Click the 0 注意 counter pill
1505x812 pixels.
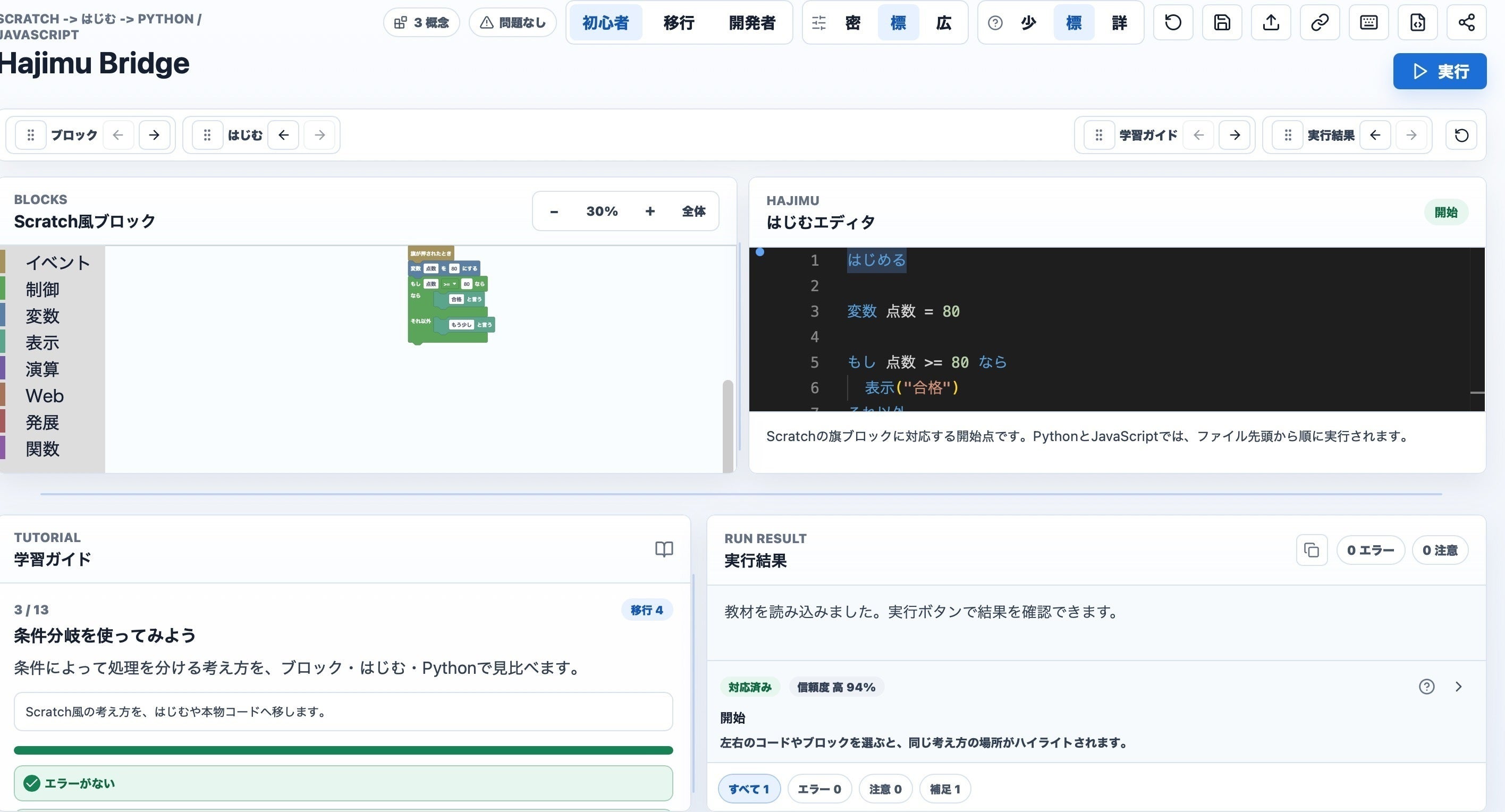[1440, 551]
